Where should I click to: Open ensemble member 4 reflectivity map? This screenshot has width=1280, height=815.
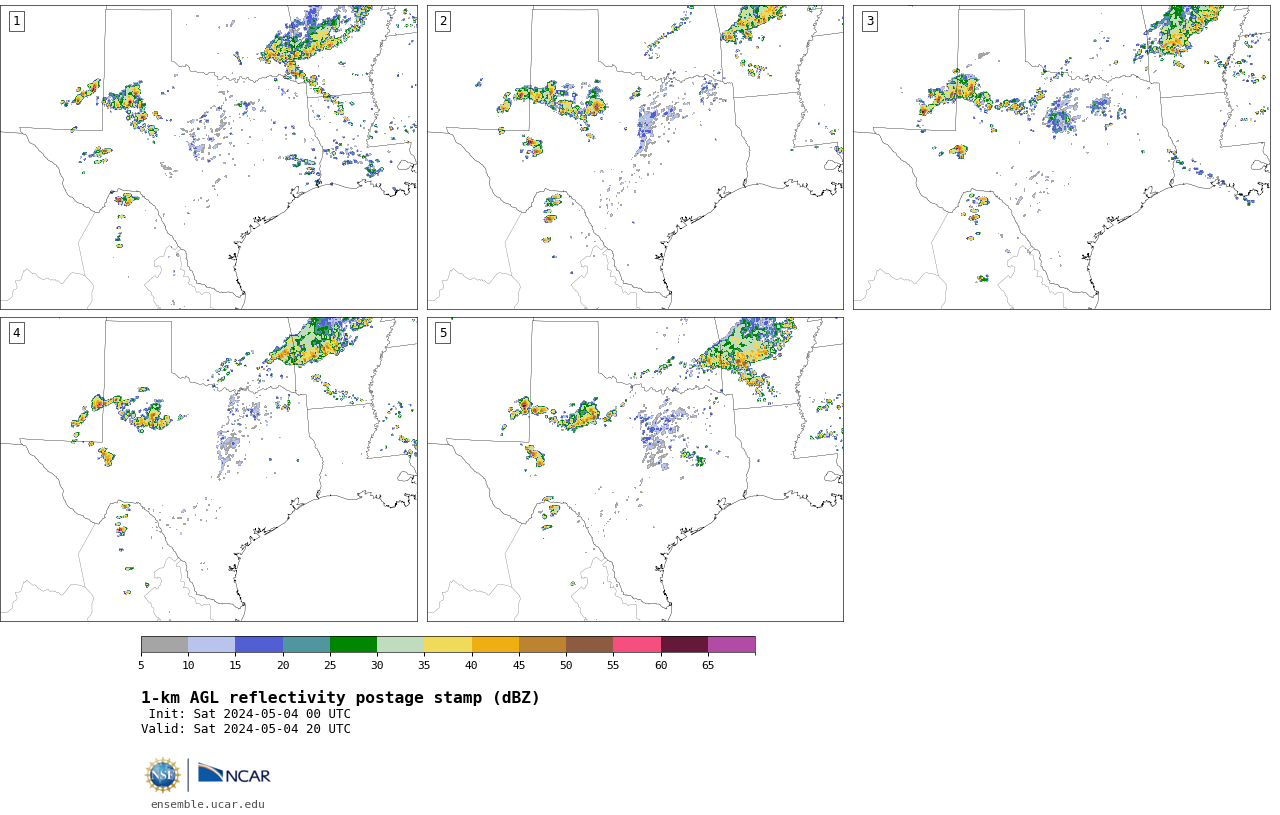[208, 469]
